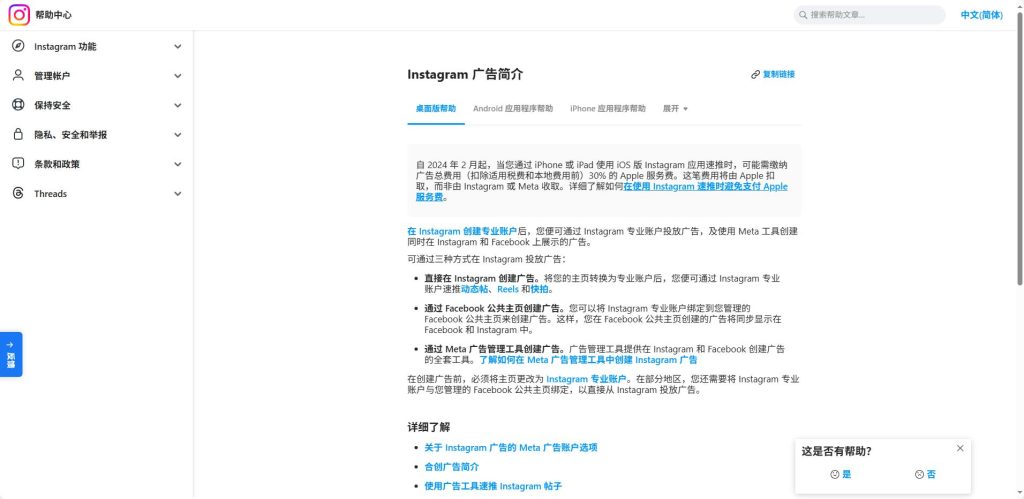1024x499 pixels.
Task: Expand the Threads section chevron
Action: click(178, 193)
